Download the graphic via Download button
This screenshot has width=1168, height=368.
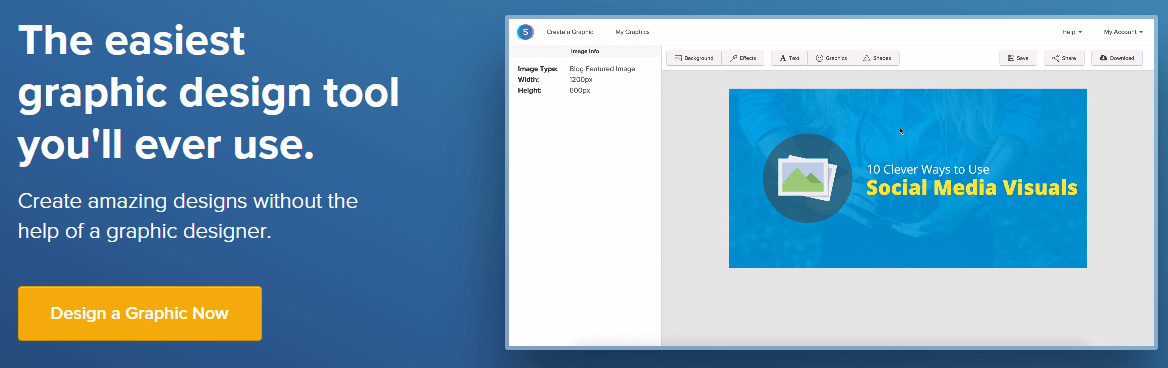(1117, 58)
